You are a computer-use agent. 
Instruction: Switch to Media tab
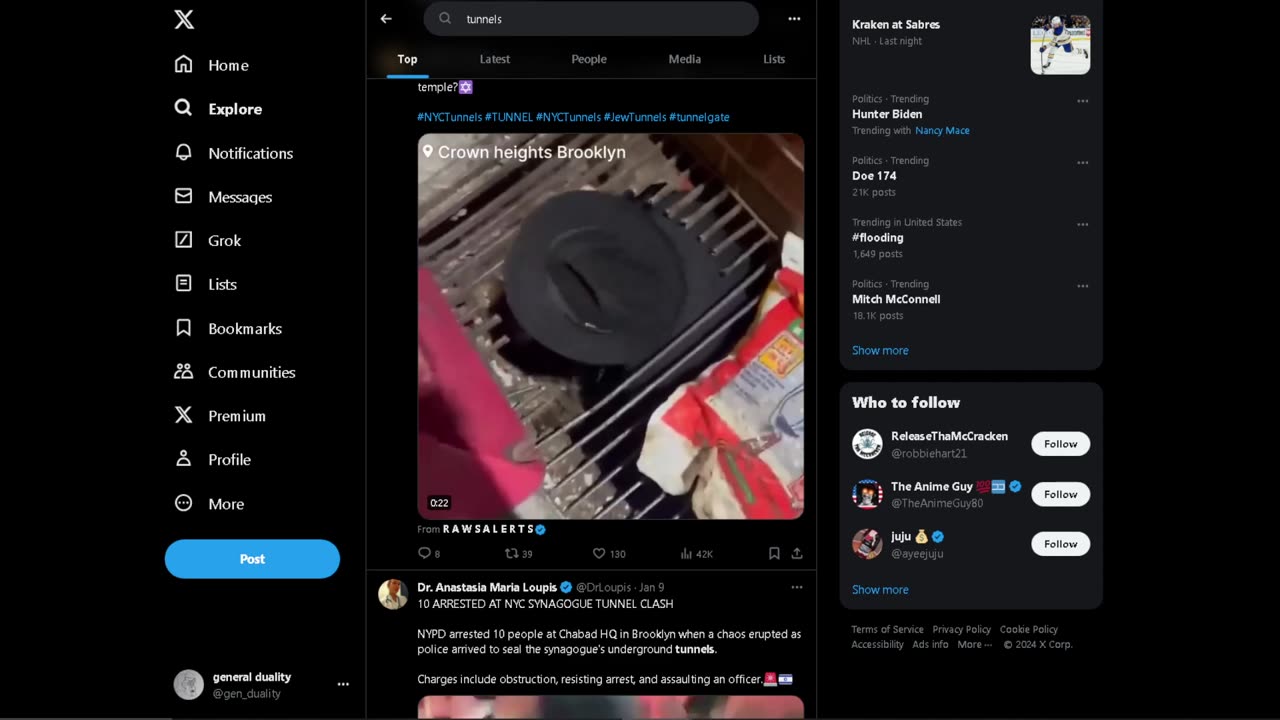coord(685,59)
